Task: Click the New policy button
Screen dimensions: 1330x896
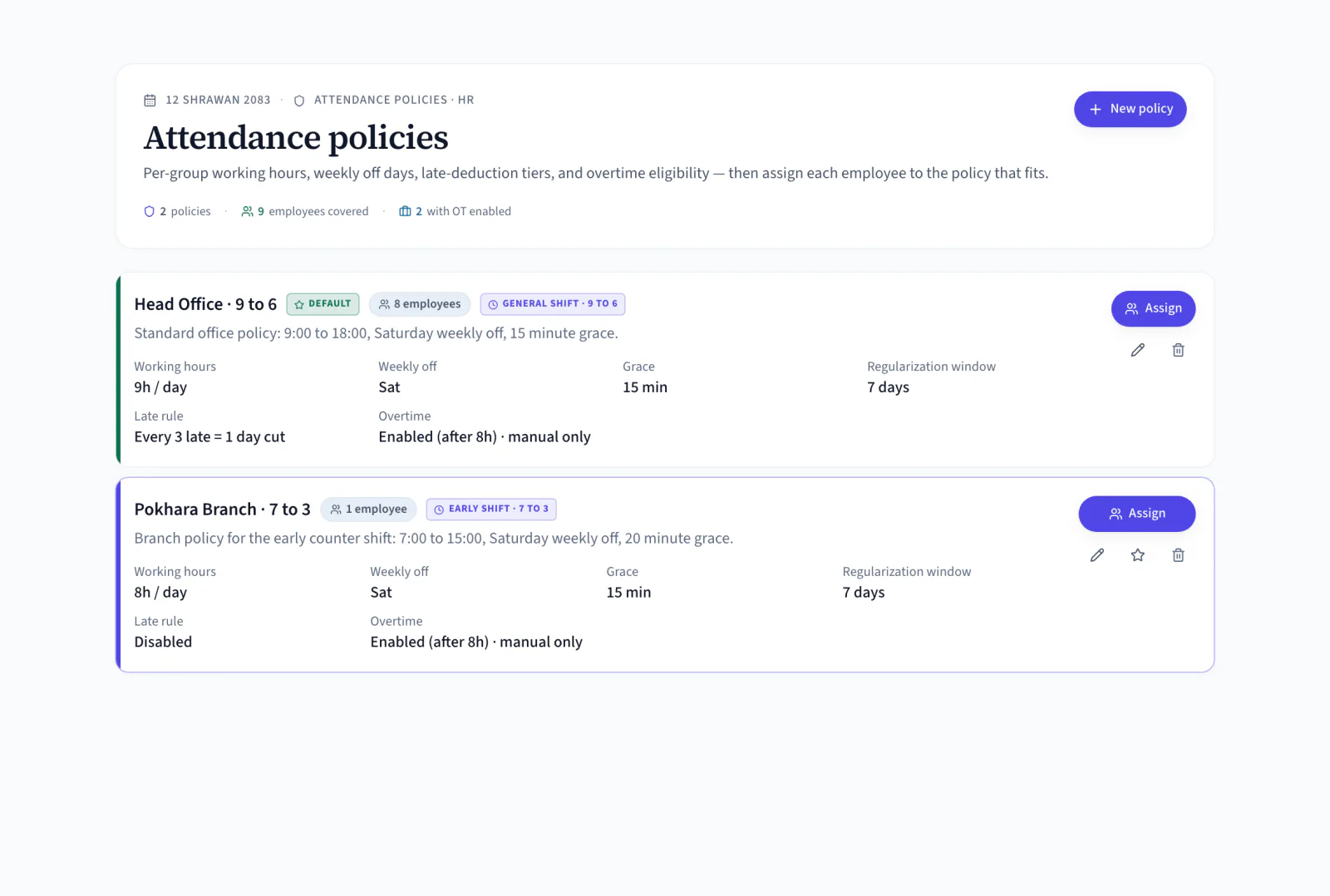Action: point(1130,109)
